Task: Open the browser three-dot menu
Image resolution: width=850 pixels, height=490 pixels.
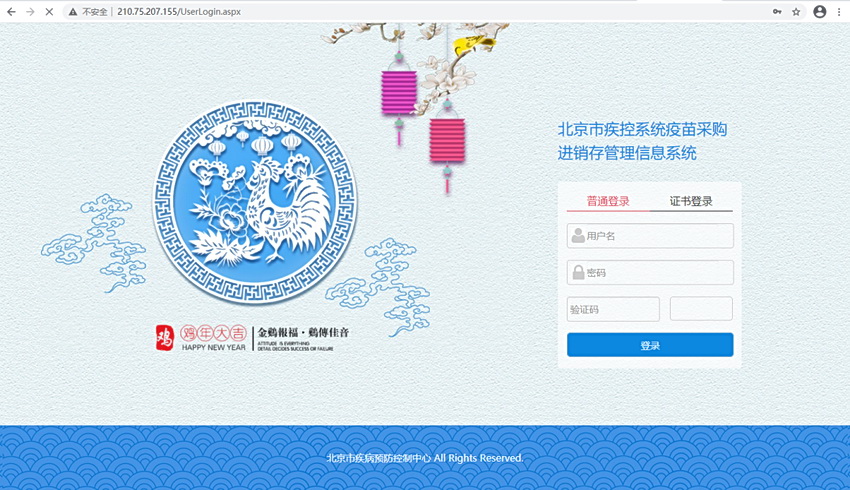Action: point(840,11)
